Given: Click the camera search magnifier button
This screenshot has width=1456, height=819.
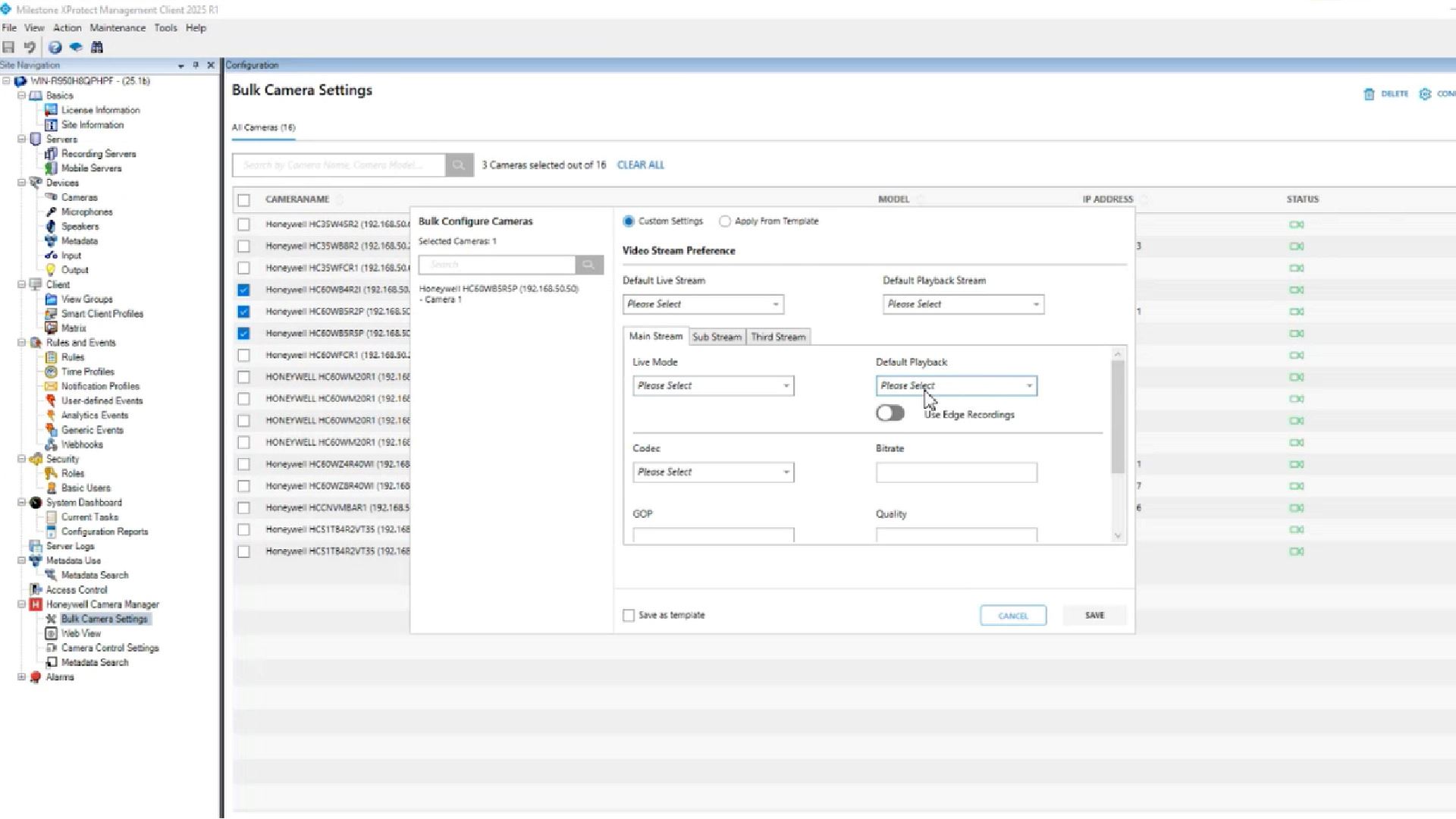Looking at the screenshot, I should pyautogui.click(x=459, y=165).
